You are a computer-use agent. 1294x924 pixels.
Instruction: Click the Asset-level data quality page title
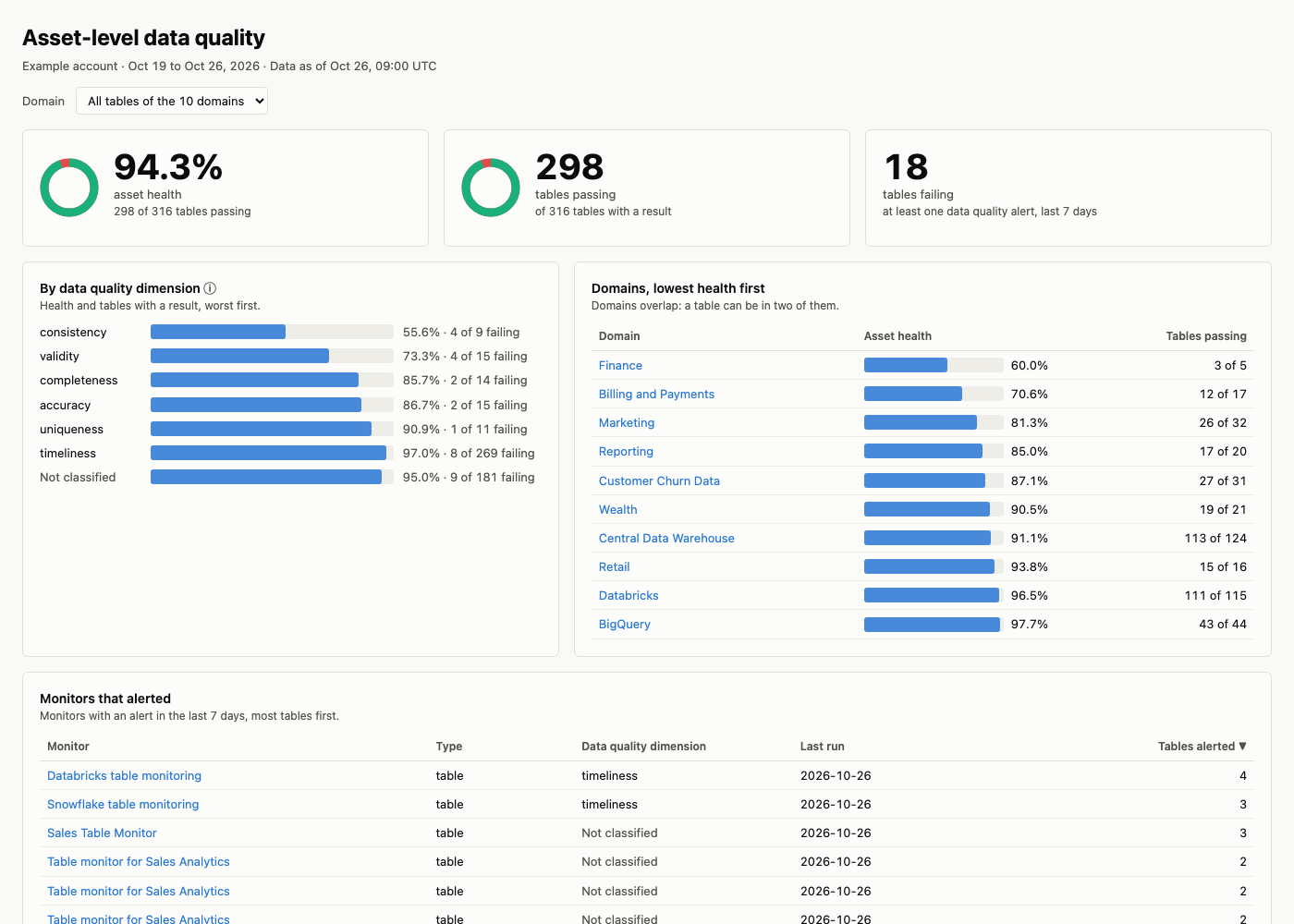pos(143,38)
